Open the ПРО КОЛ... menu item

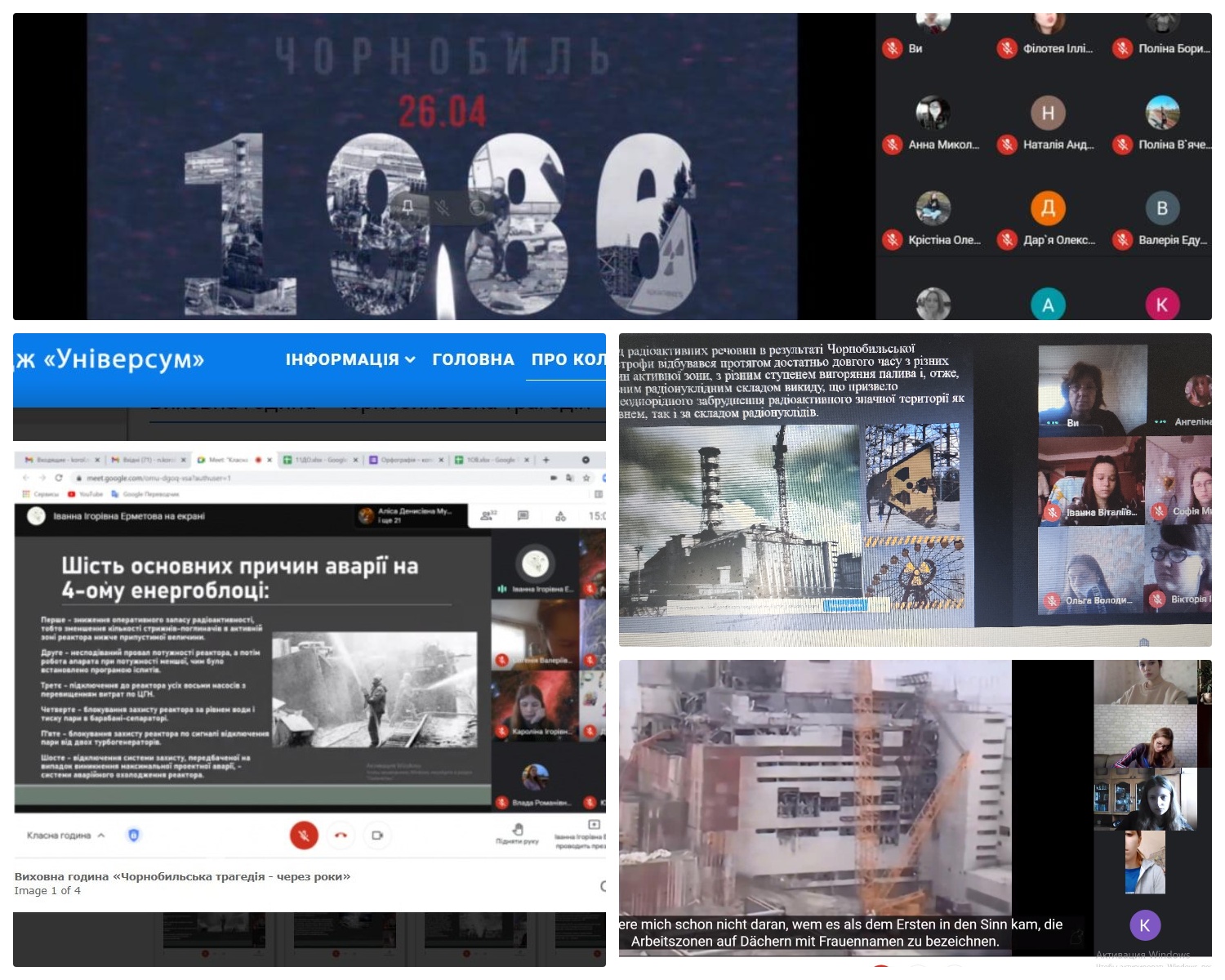click(x=568, y=359)
